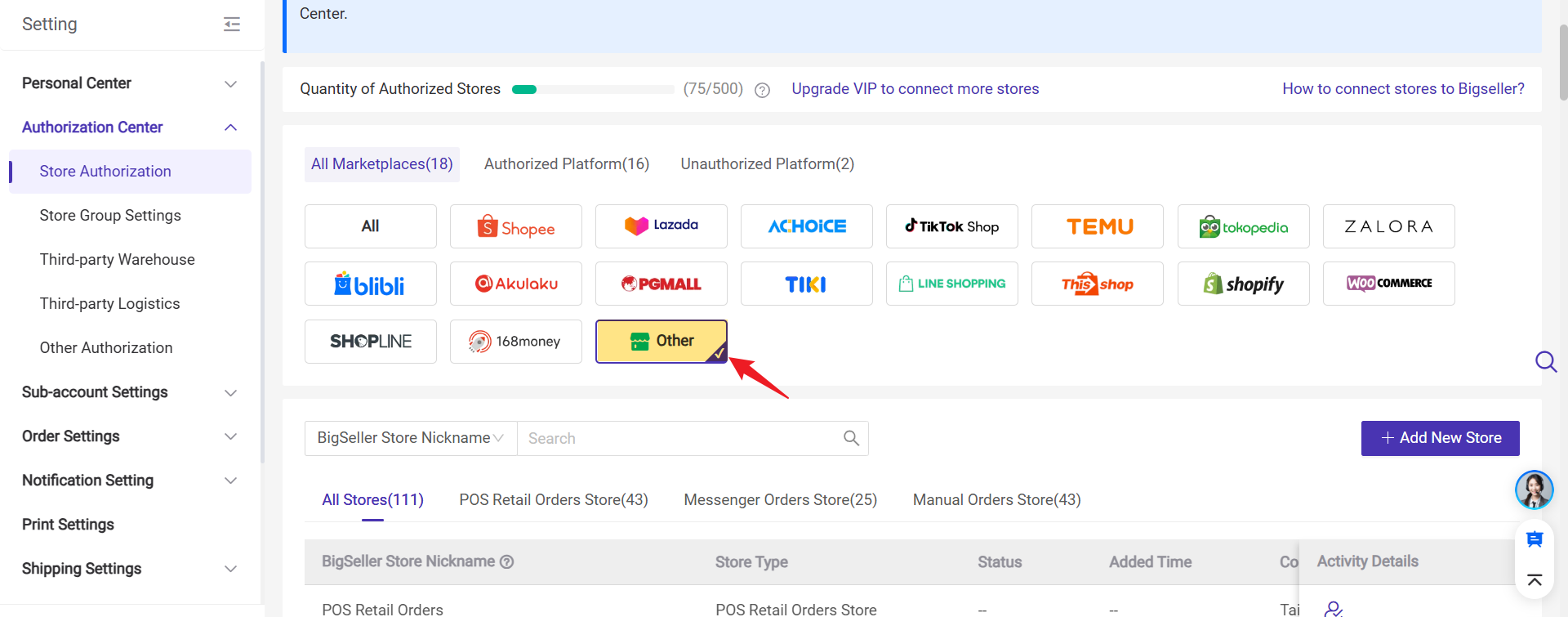Screen dimensions: 1568x617
Task: Select the LINE SHOPPING marketplace tile
Action: (x=952, y=284)
